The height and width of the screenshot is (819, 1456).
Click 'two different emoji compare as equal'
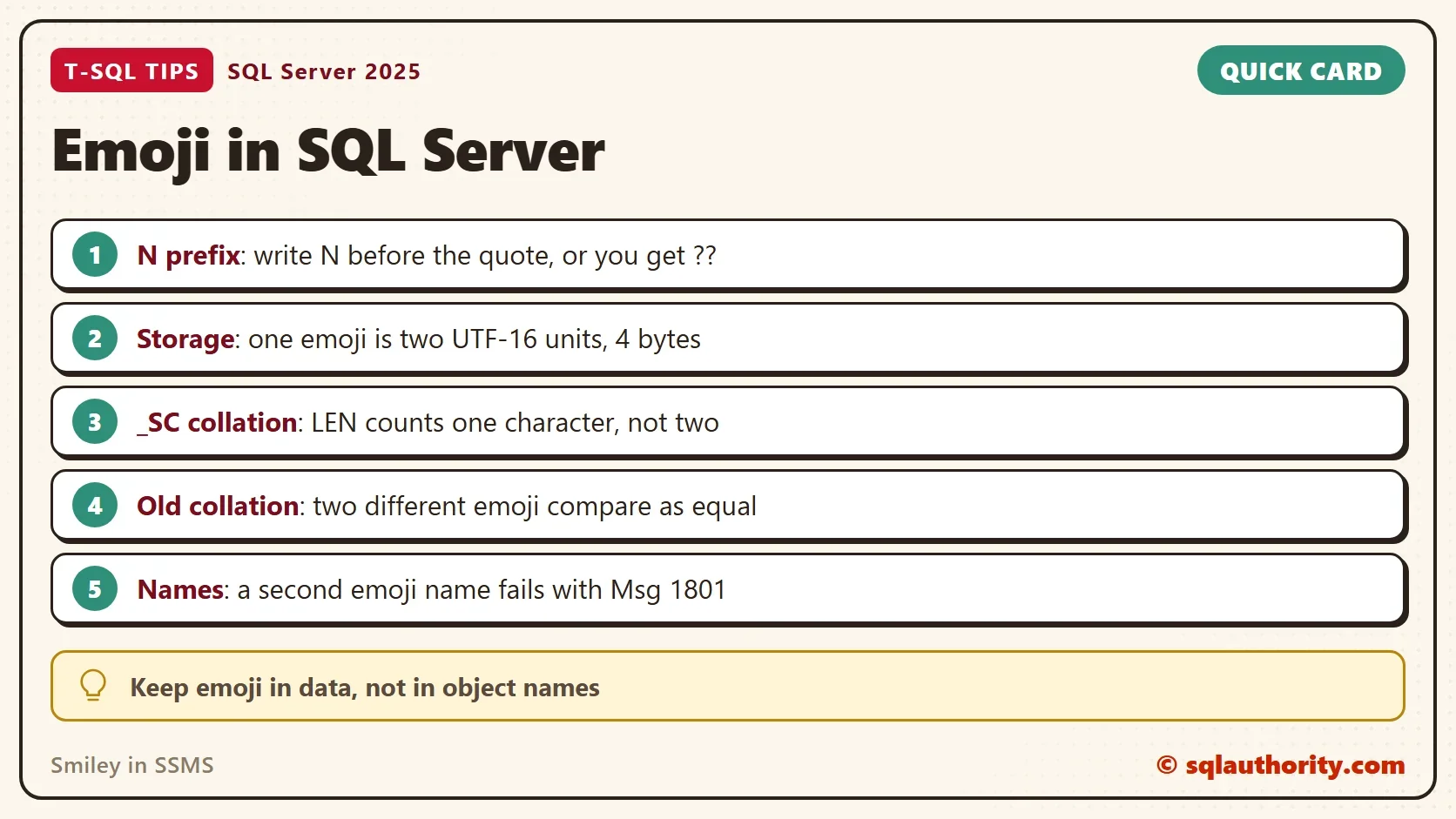[x=535, y=506]
